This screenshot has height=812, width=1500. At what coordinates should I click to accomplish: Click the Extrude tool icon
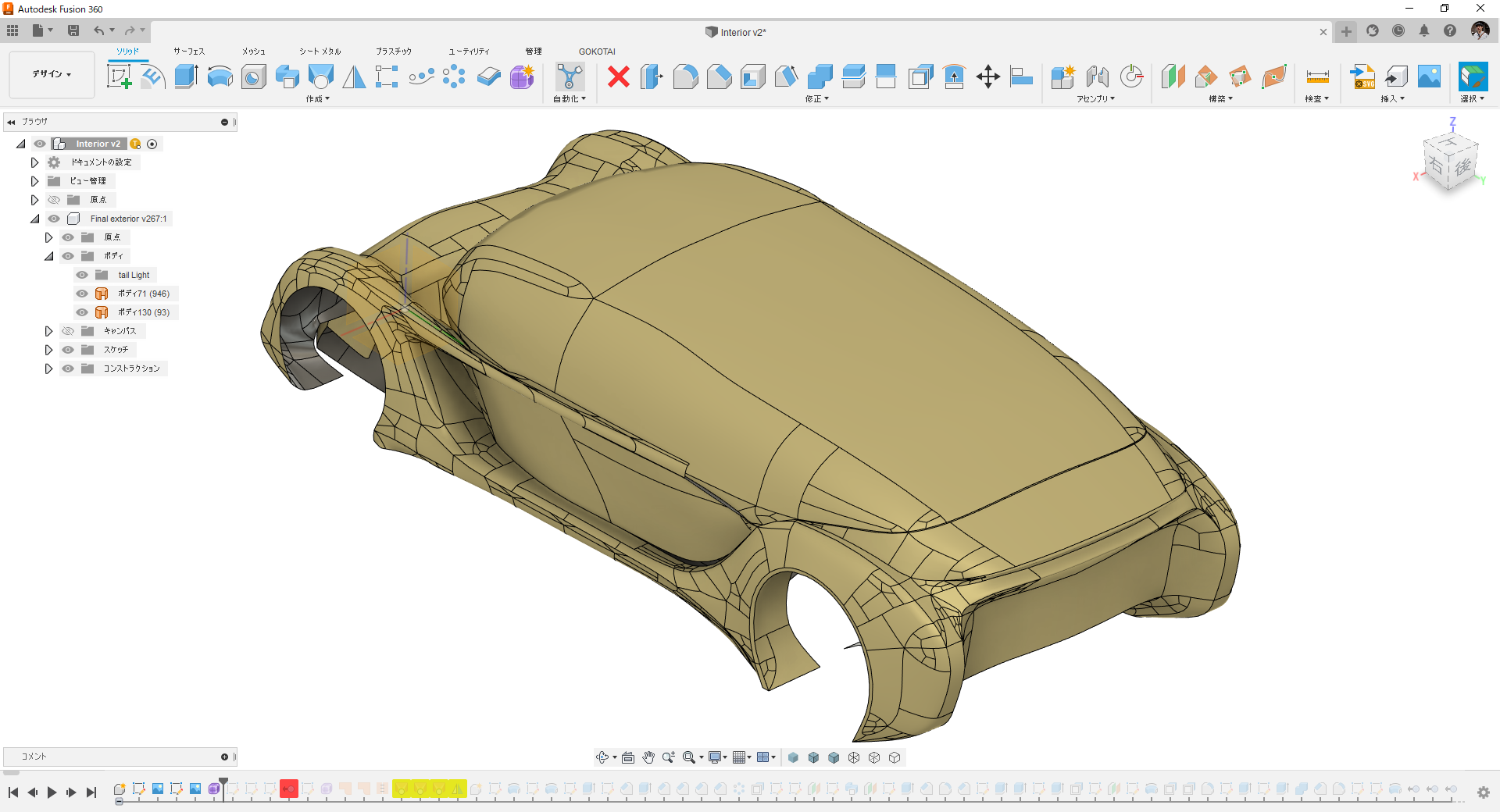pos(186,77)
